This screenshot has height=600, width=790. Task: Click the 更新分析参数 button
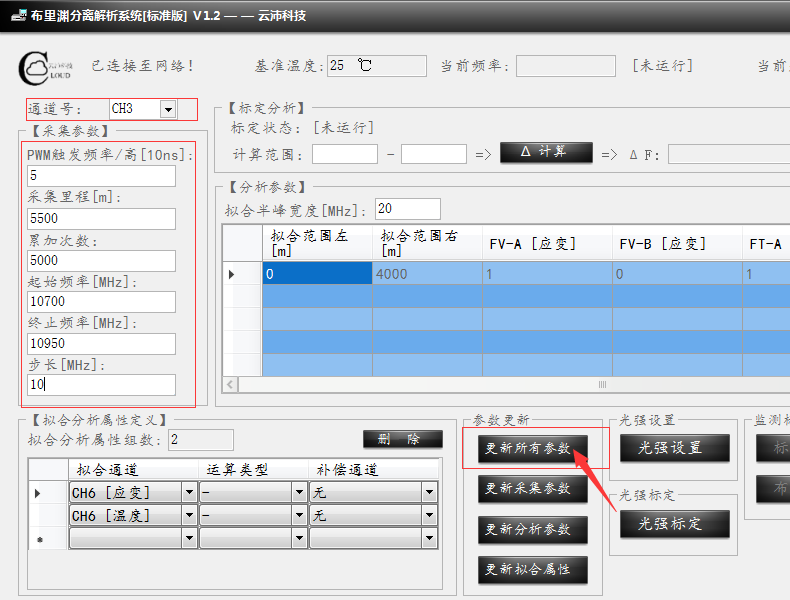click(x=533, y=529)
